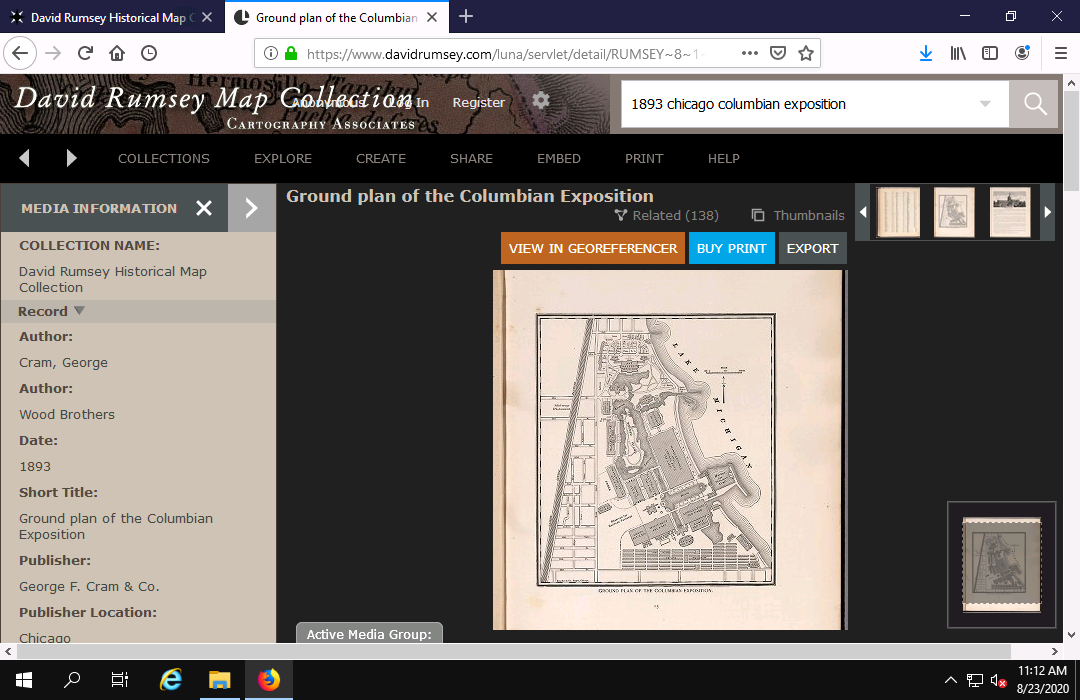Select the first related thumbnail in the strip
Image resolution: width=1080 pixels, height=700 pixels.
898,212
